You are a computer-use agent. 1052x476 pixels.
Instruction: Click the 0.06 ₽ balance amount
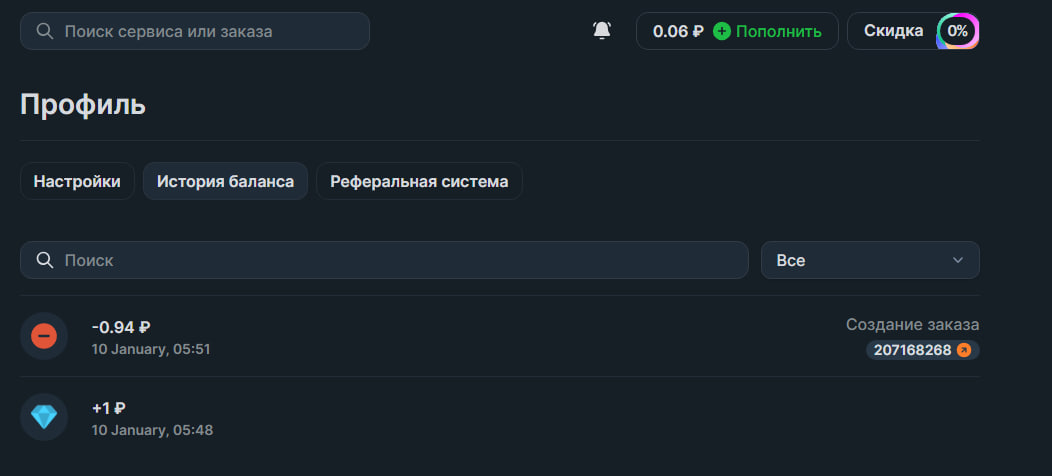(x=678, y=31)
